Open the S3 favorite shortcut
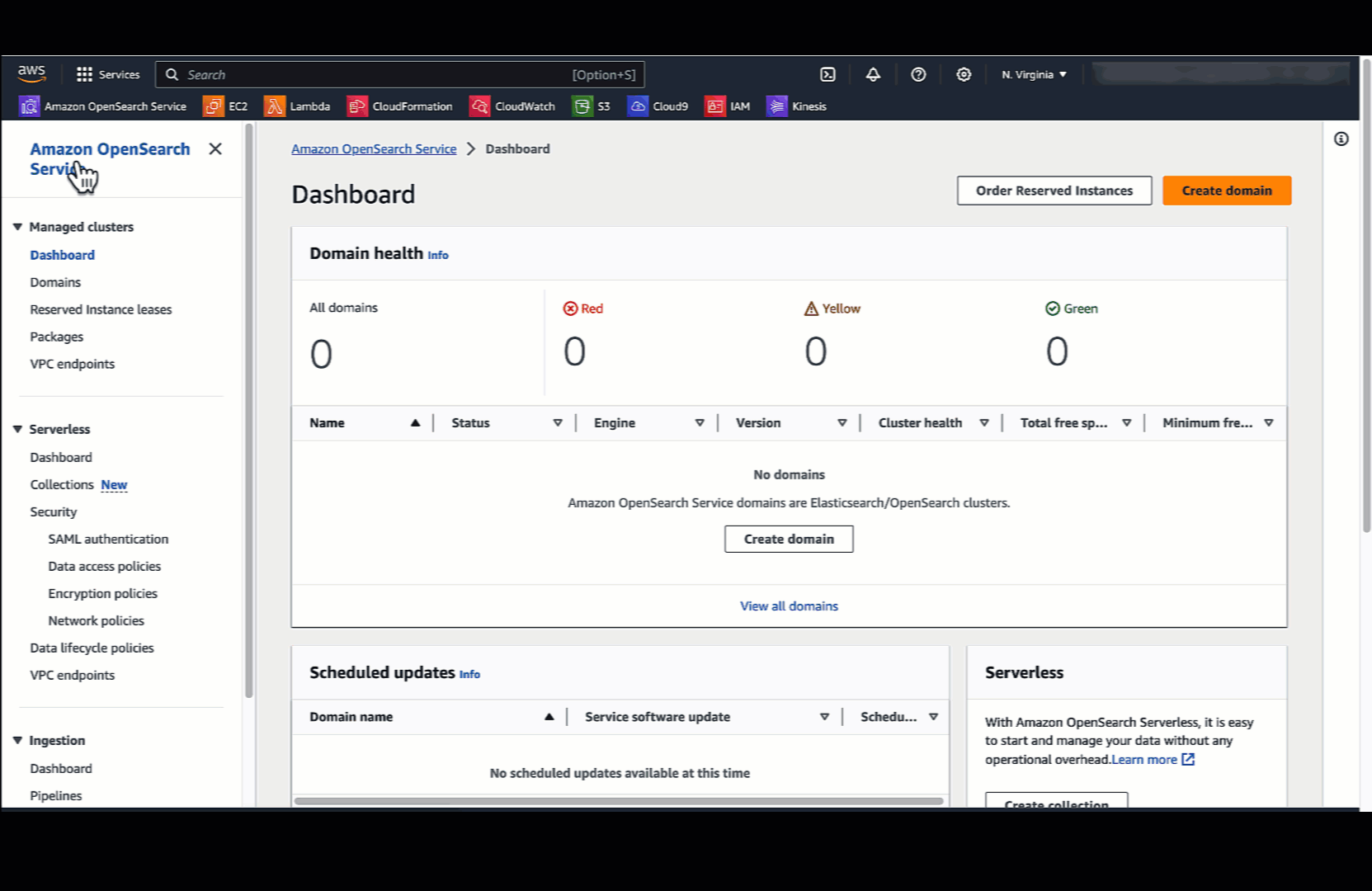The width and height of the screenshot is (1372, 891). 592,106
